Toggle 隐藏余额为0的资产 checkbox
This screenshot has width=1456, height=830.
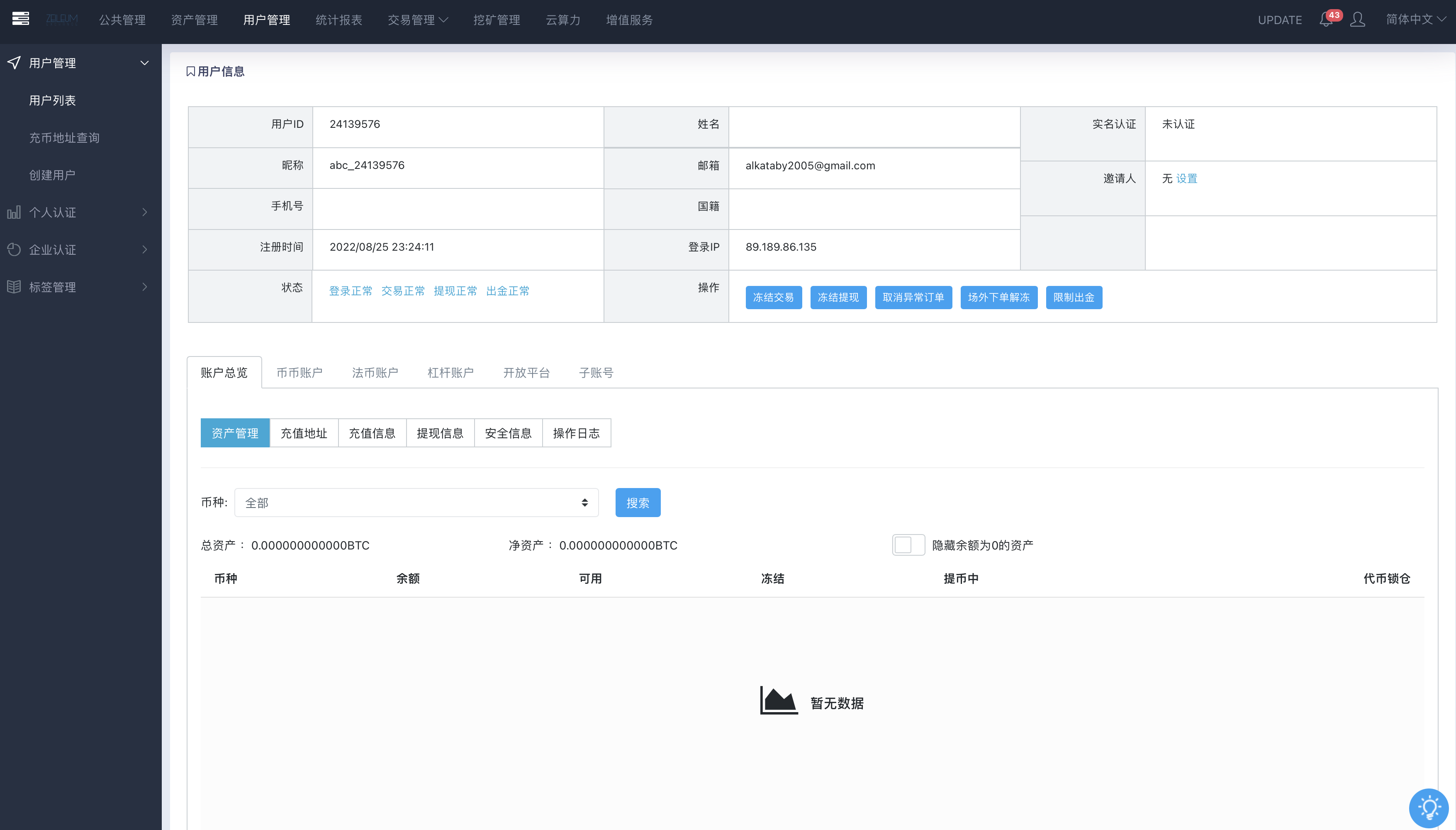tap(908, 545)
